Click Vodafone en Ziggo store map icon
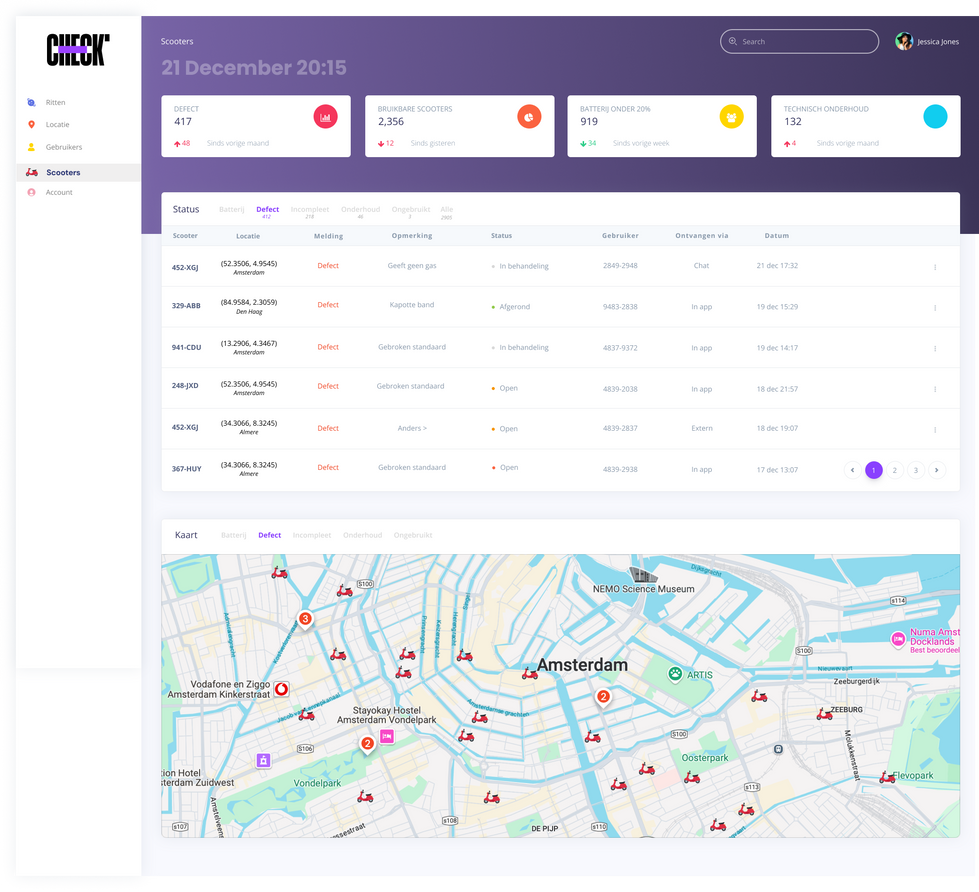Screen dimensions: 979x892 point(282,689)
